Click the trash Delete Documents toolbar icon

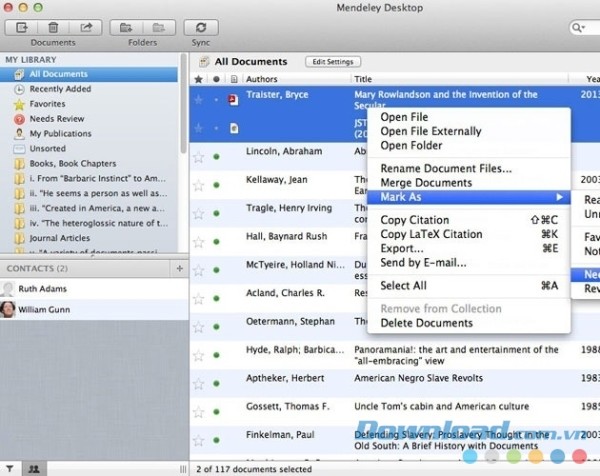coord(54,27)
